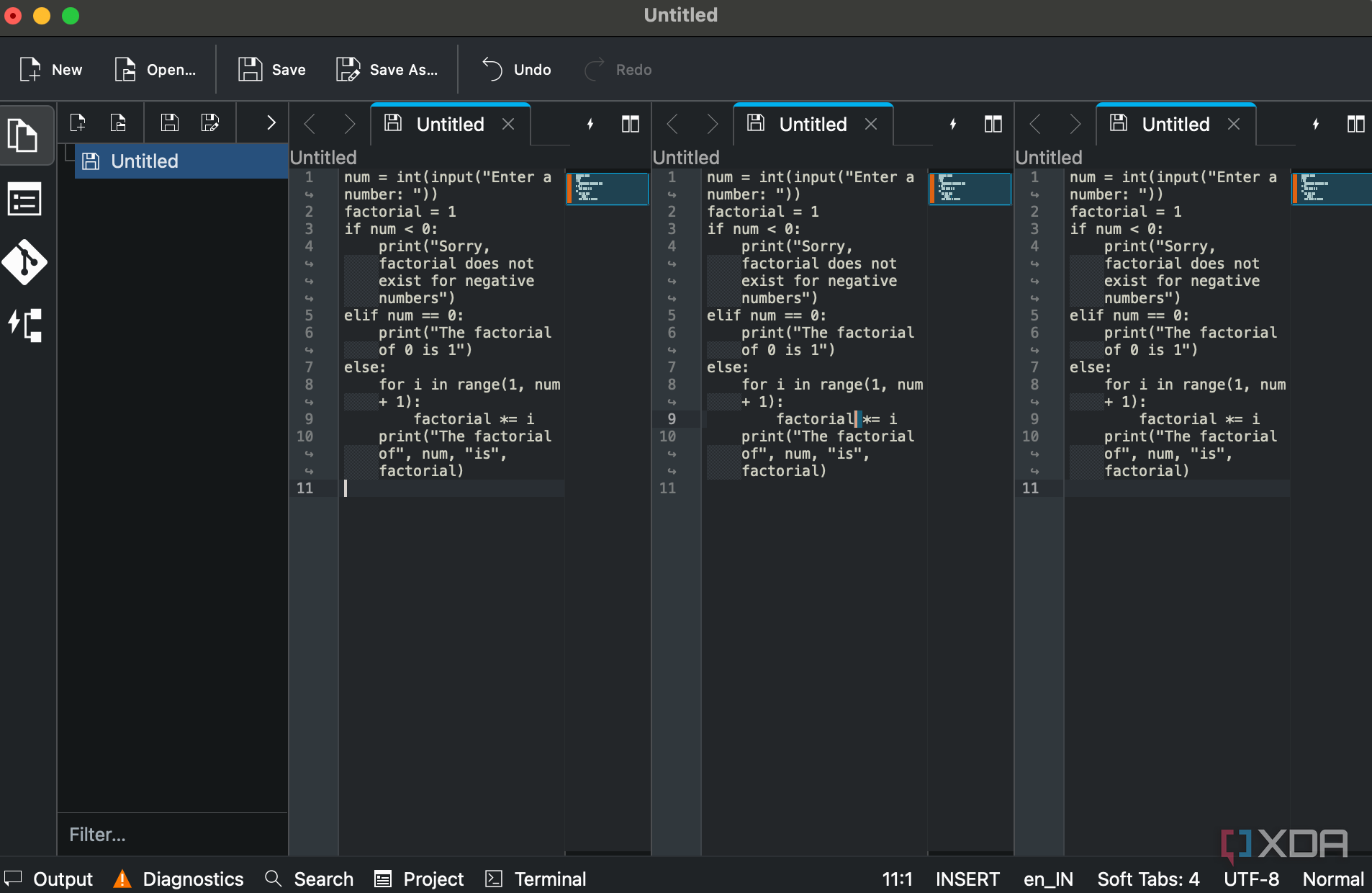Click quick open lightning icon in third pane
1372x893 pixels.
[1316, 125]
